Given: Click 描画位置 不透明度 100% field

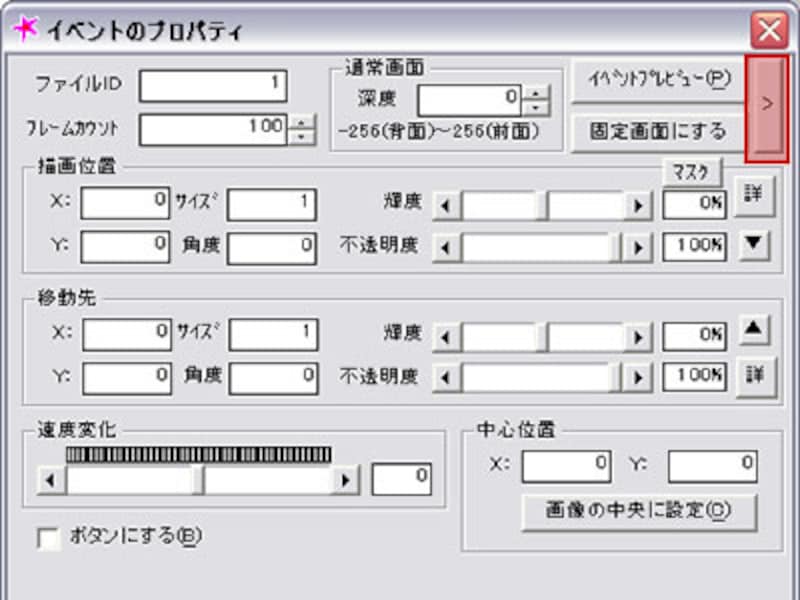Looking at the screenshot, I should pyautogui.click(x=694, y=247).
